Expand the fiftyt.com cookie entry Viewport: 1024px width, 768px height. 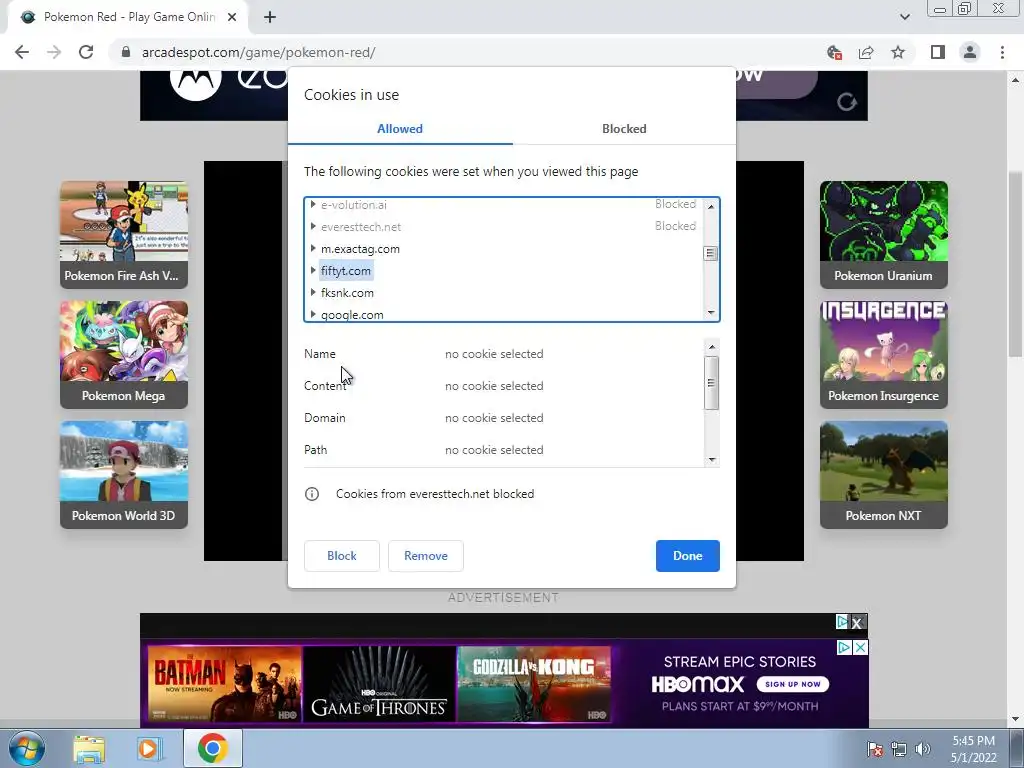[x=313, y=270]
